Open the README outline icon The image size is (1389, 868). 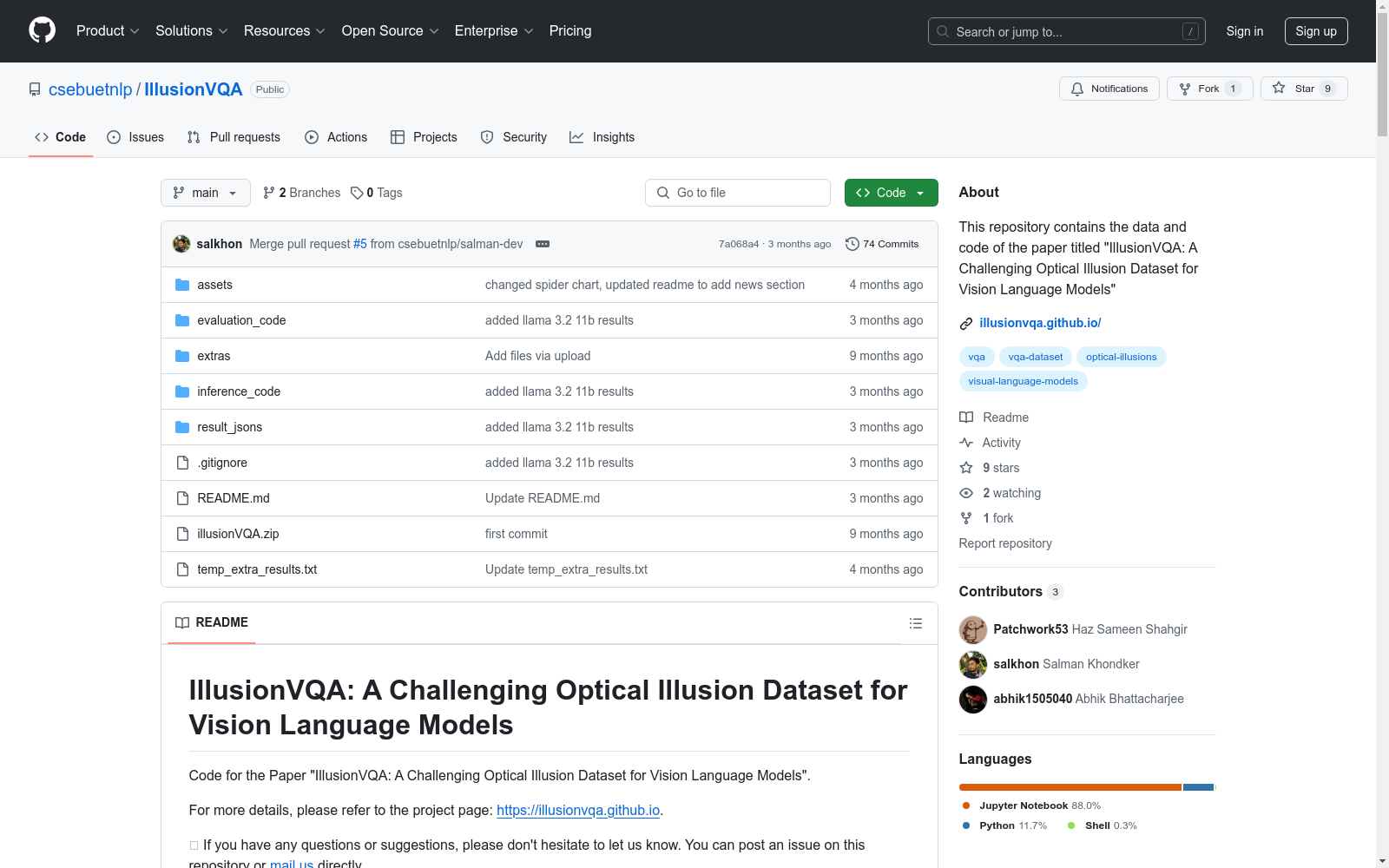pyautogui.click(x=915, y=623)
